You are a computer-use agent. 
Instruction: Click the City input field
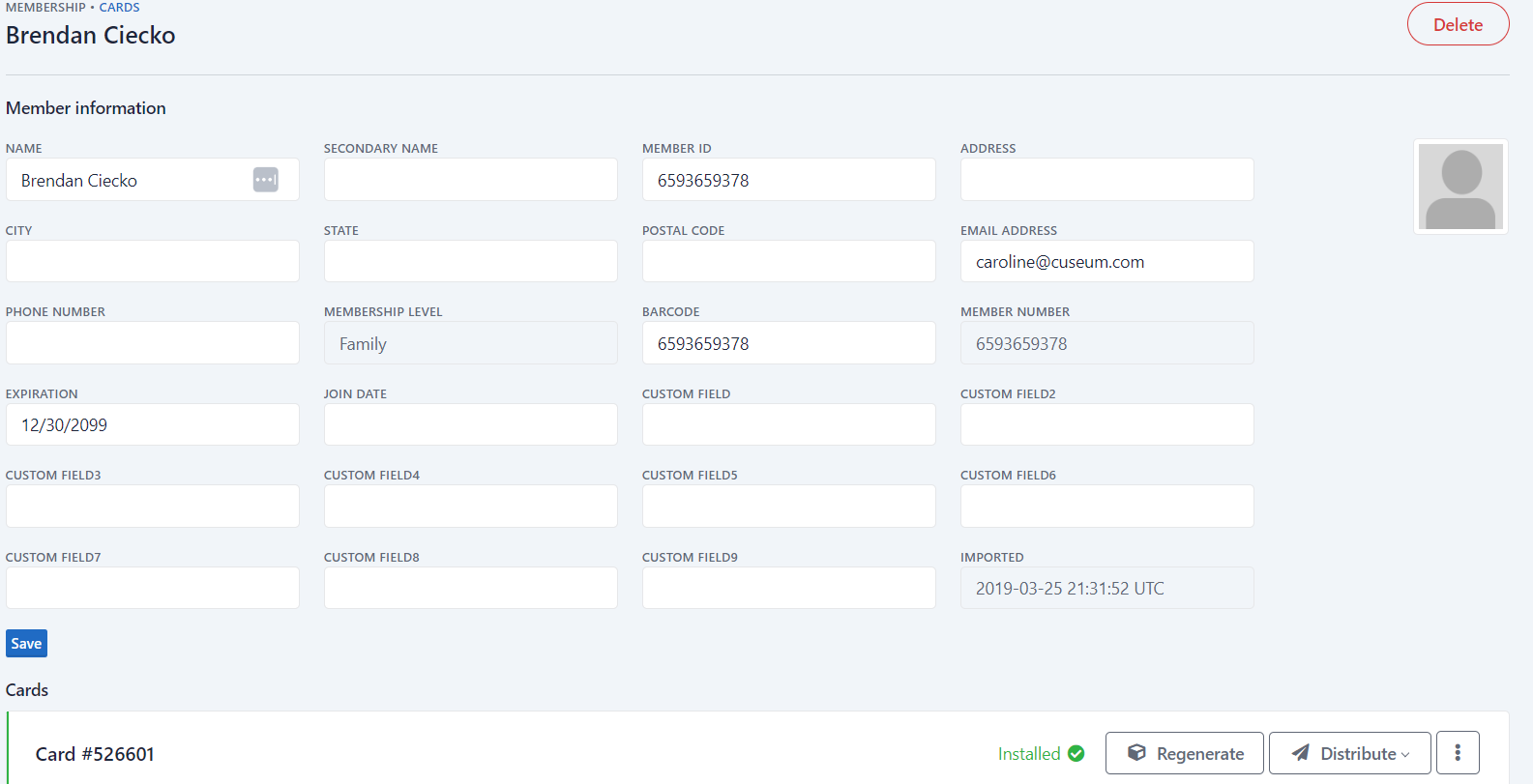coord(152,261)
